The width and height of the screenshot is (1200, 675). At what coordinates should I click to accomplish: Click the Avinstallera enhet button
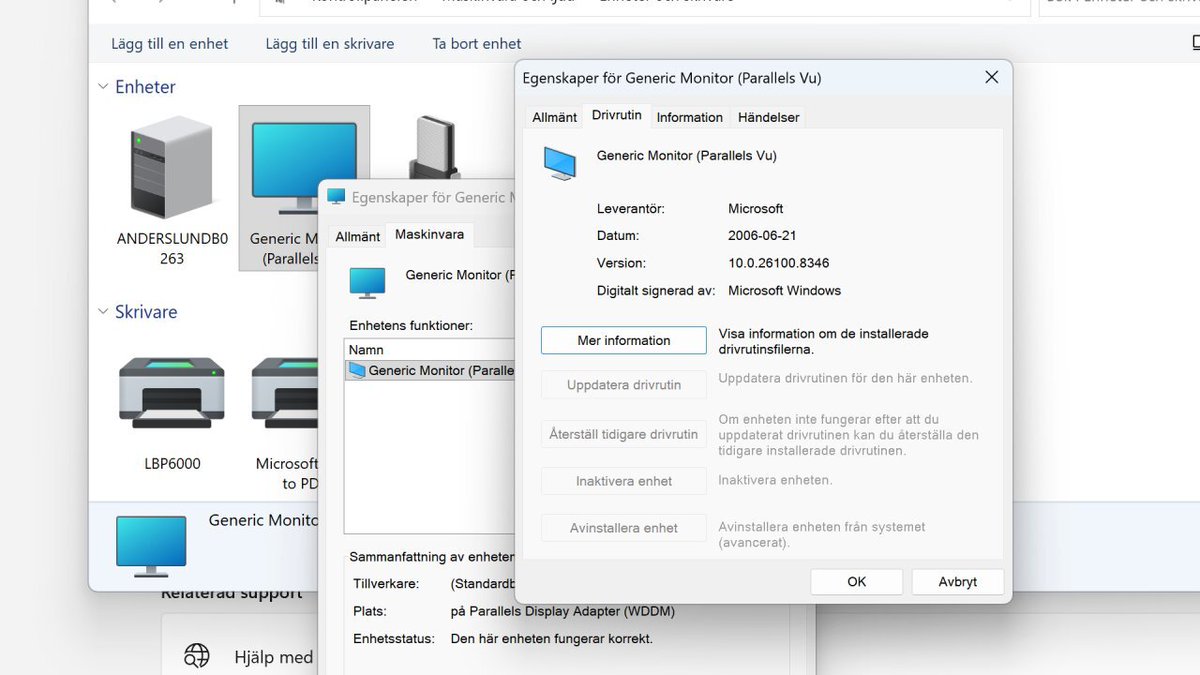tap(624, 528)
